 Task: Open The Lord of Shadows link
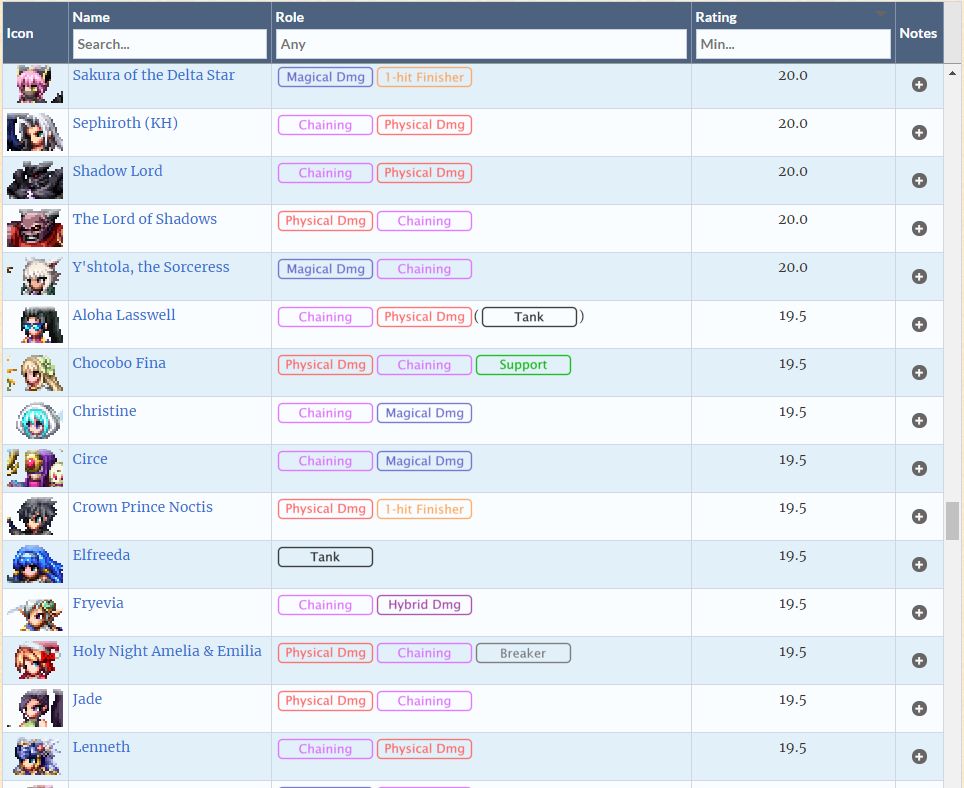144,219
